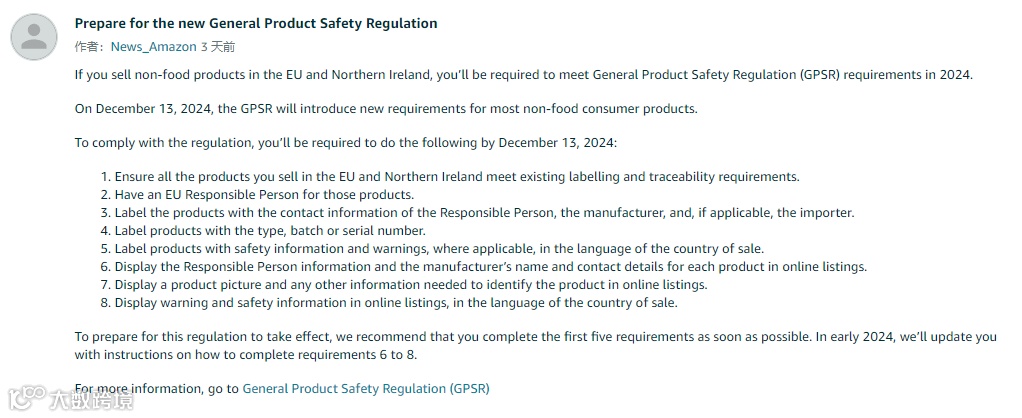Click list item 6 about manufacturer's contact details
The height and width of the screenshot is (418, 1022).
(x=490, y=266)
